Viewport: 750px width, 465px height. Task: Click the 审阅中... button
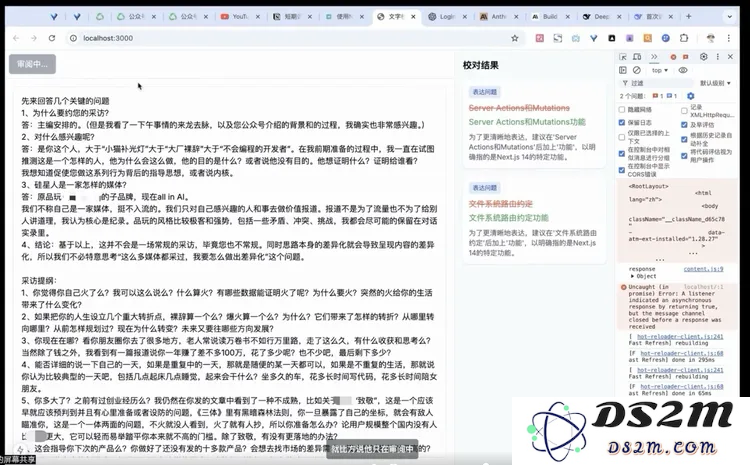tap(32, 64)
